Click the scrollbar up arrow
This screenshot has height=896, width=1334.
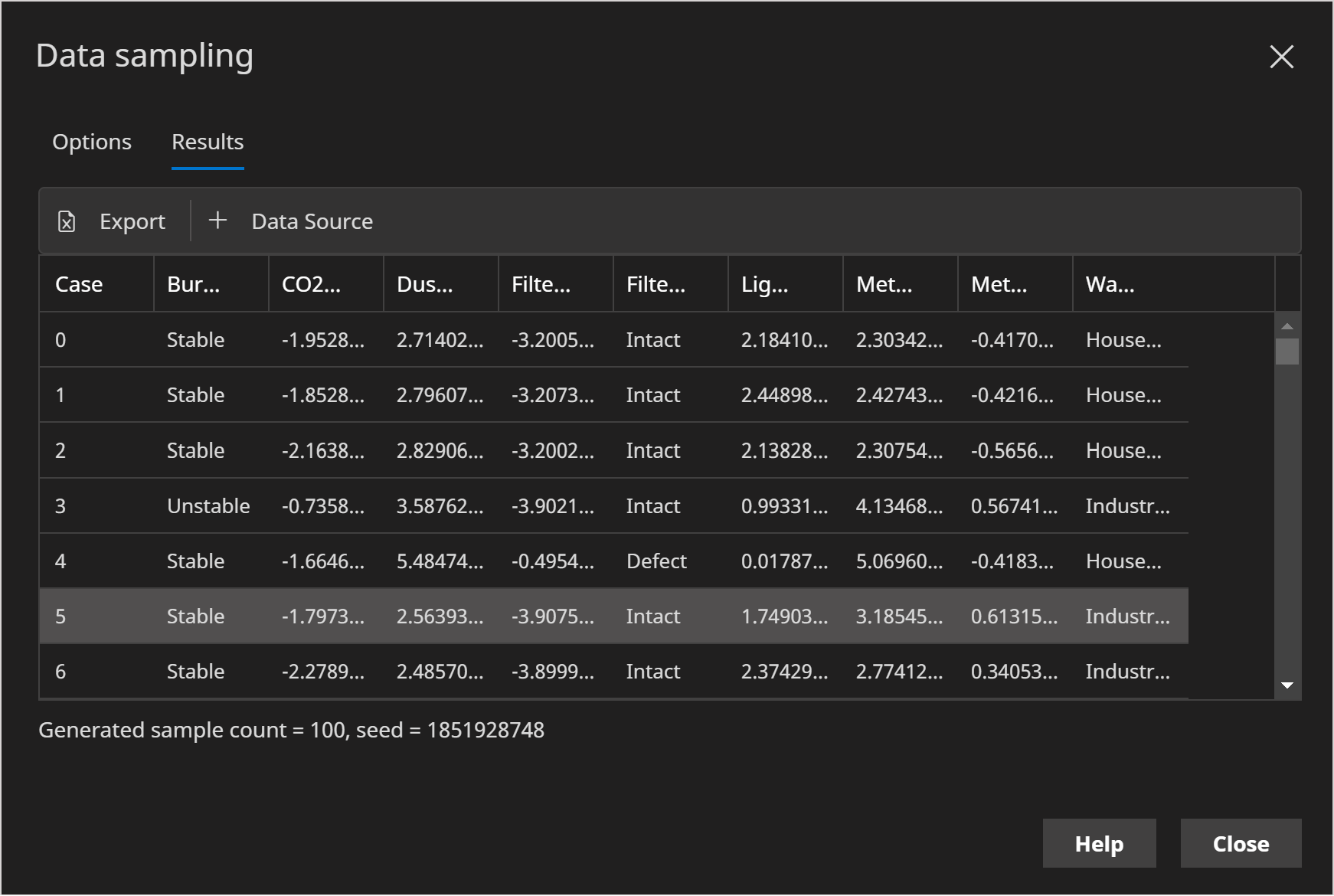pyautogui.click(x=1288, y=325)
